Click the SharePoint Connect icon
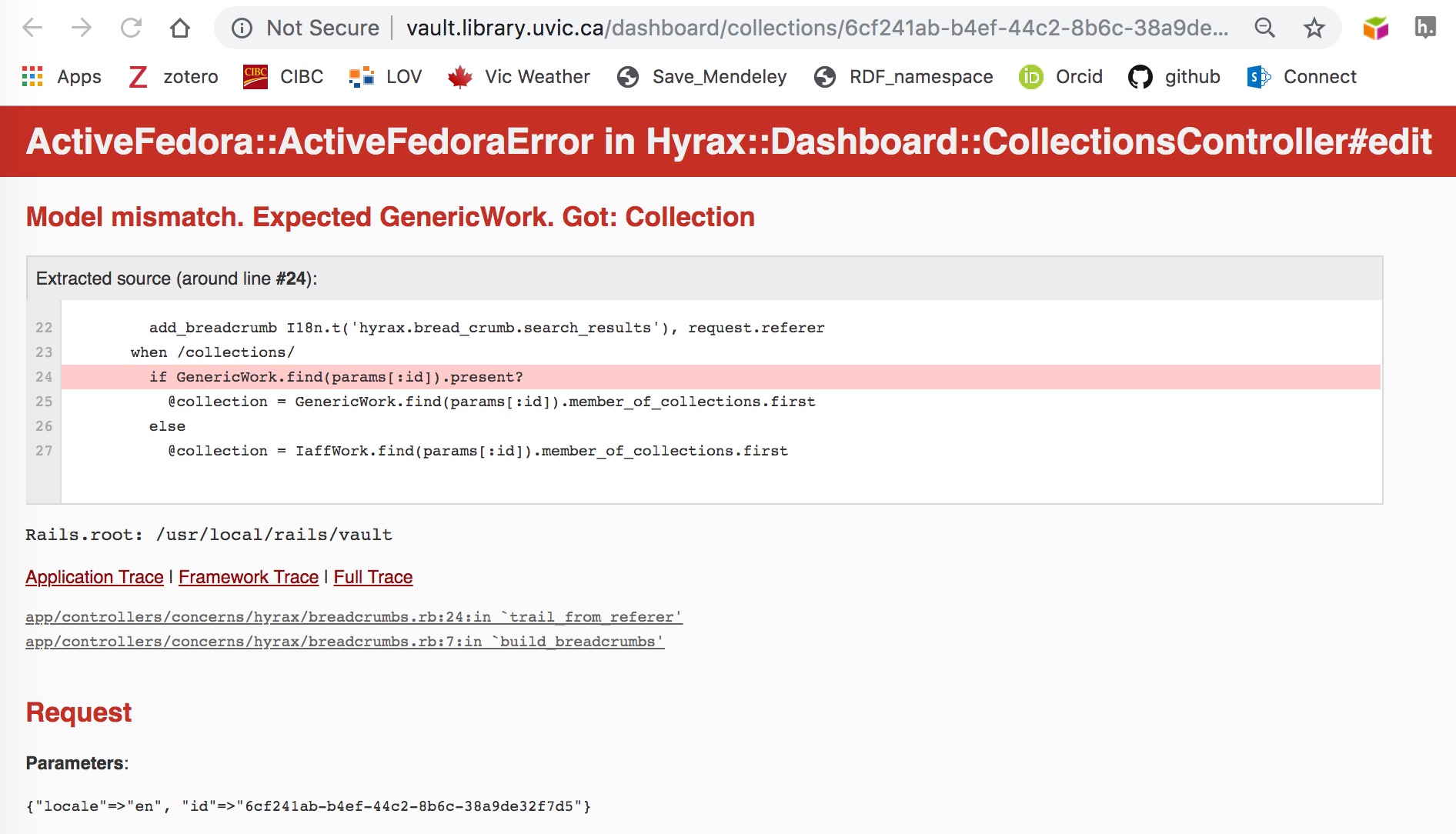This screenshot has height=834, width=1456. [1259, 77]
